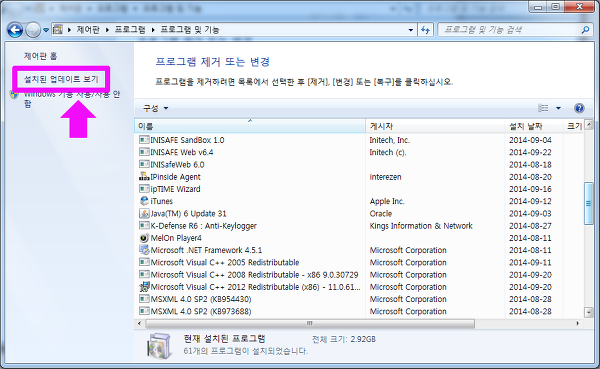Select the iTunes name text
This screenshot has width=600, height=369.
point(162,201)
